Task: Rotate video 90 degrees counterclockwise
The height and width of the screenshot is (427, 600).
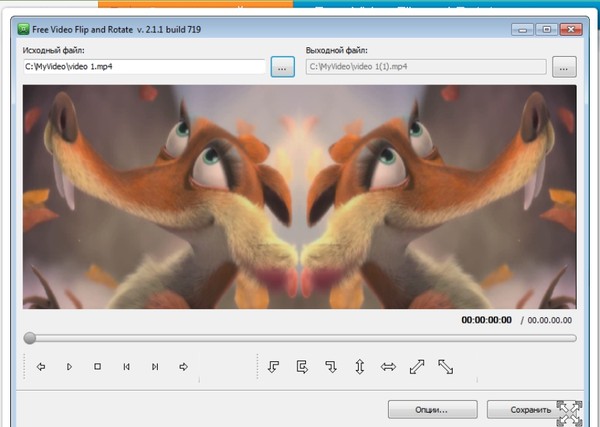Action: [x=273, y=367]
